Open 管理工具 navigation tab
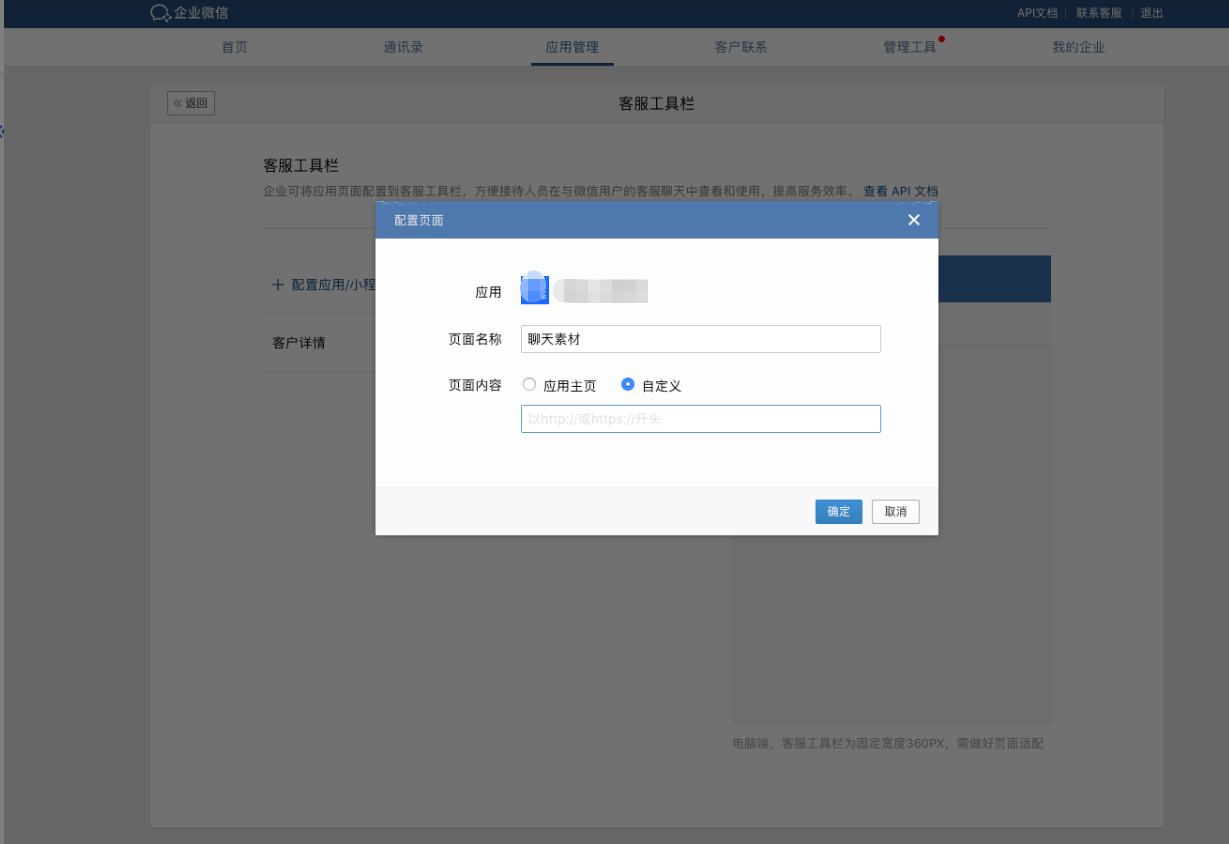The height and width of the screenshot is (844, 1229). (910, 47)
